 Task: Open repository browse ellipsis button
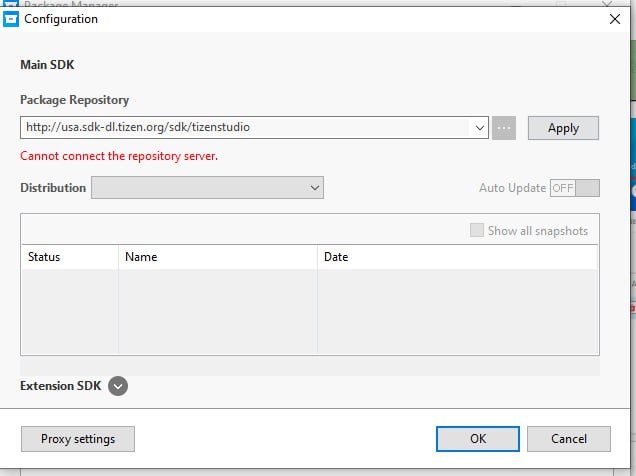click(x=504, y=128)
